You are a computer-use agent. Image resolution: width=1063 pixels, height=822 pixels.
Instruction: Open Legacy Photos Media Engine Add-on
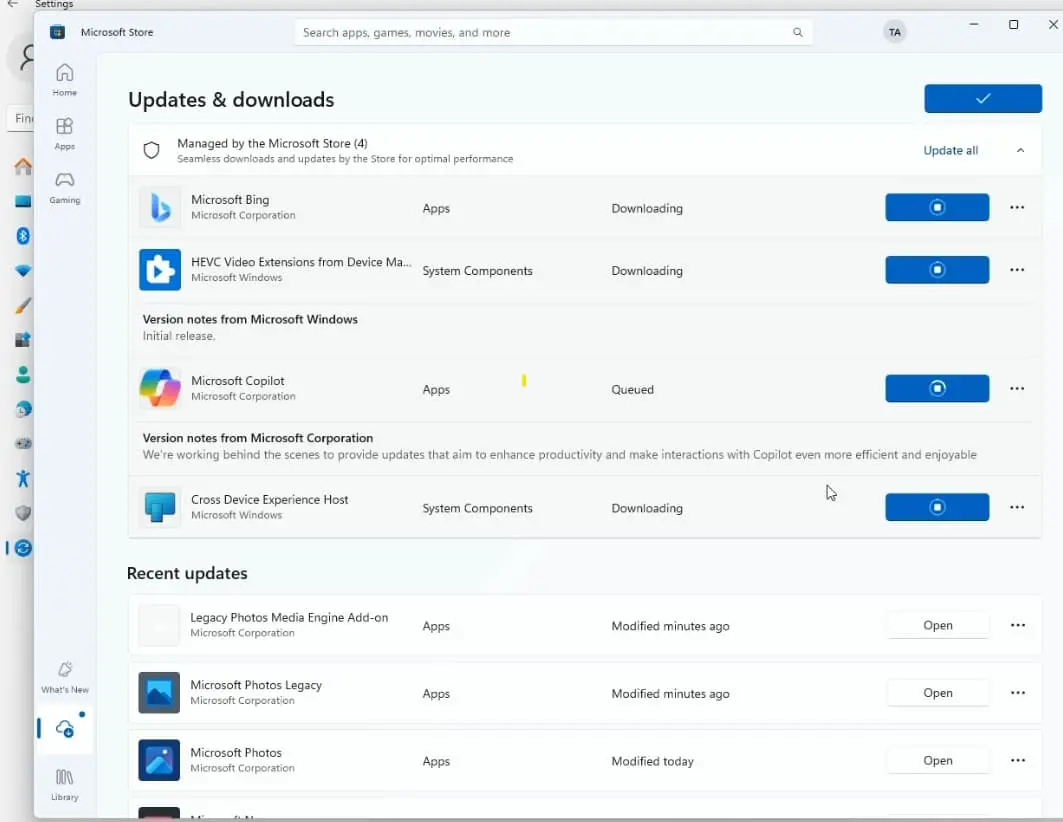[x=938, y=625]
